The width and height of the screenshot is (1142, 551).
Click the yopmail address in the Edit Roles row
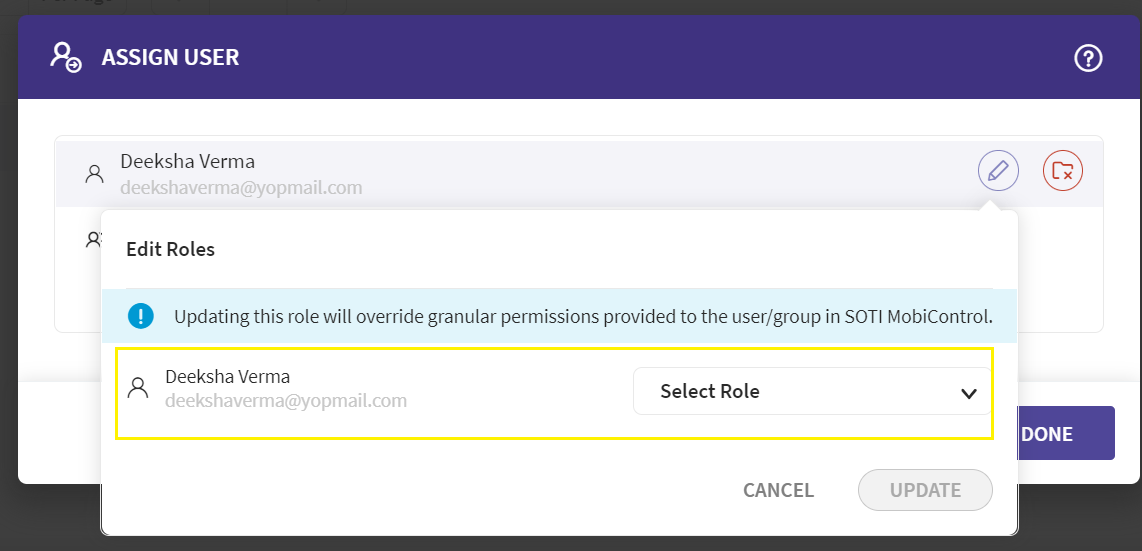285,401
